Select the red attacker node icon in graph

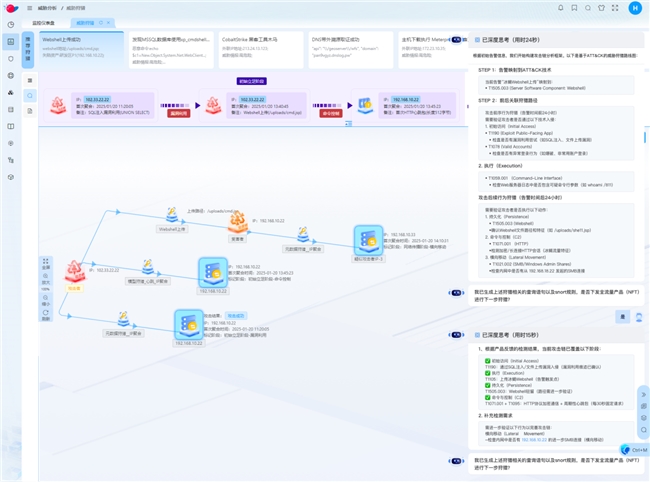pyautogui.click(x=74, y=271)
